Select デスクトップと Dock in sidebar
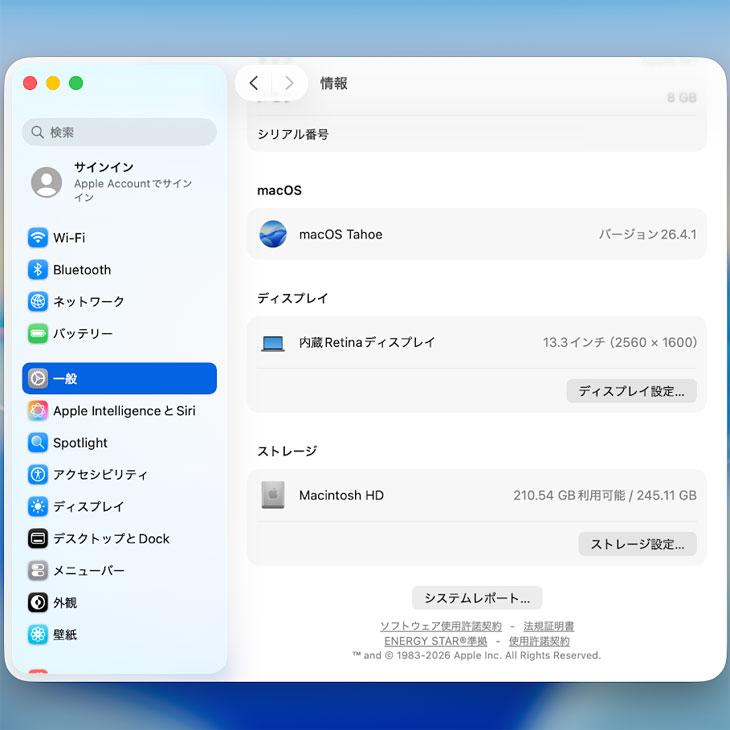The image size is (730, 730). [x=120, y=539]
